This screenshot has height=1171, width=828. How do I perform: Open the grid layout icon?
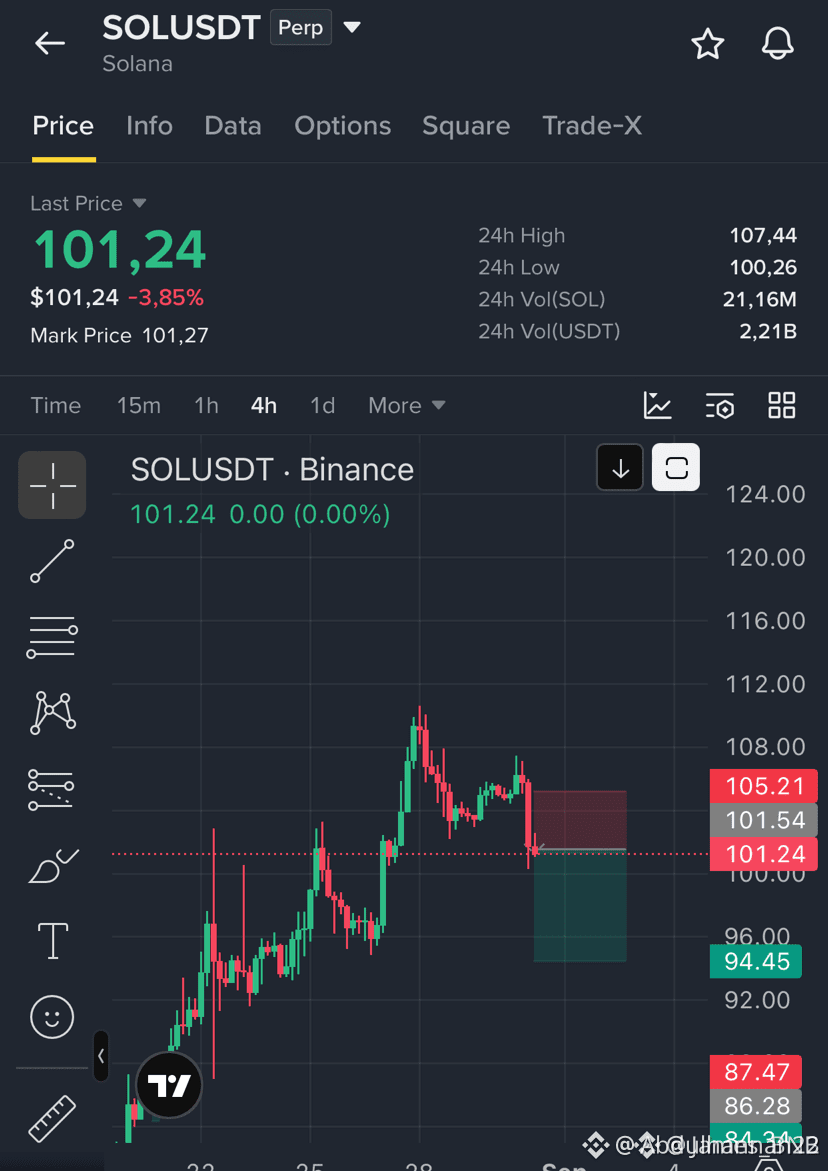click(x=782, y=405)
